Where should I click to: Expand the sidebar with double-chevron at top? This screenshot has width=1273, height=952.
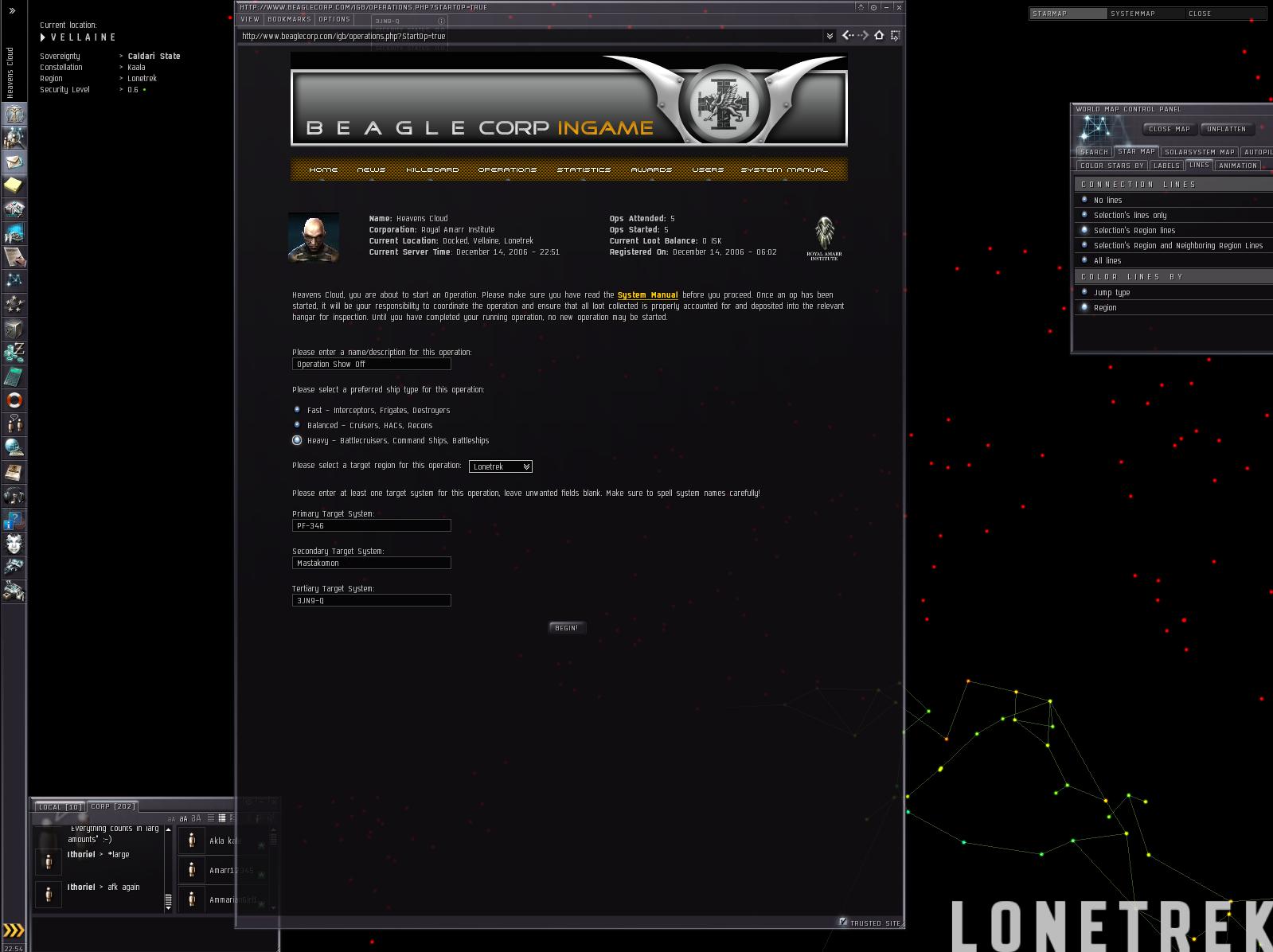click(12, 10)
